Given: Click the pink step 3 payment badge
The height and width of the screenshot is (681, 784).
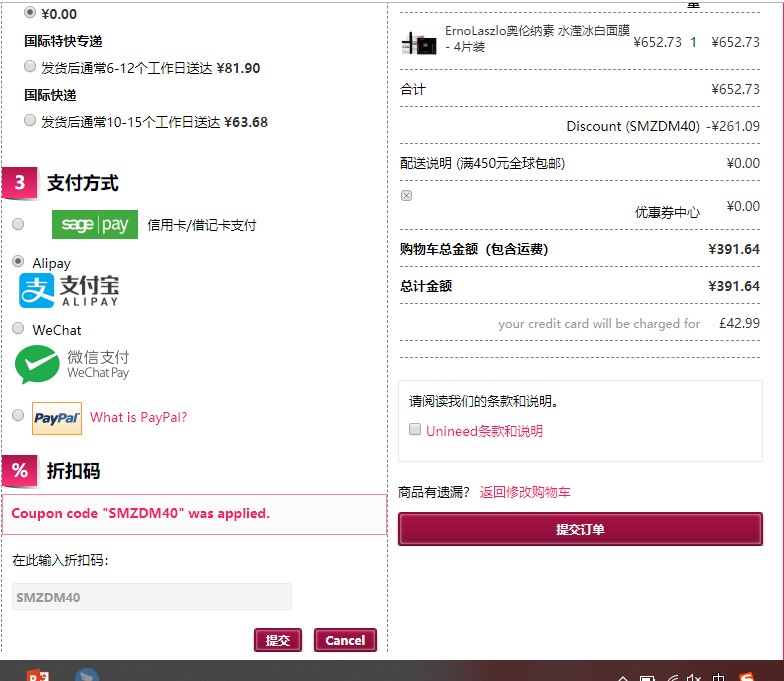Looking at the screenshot, I should click(x=20, y=183).
